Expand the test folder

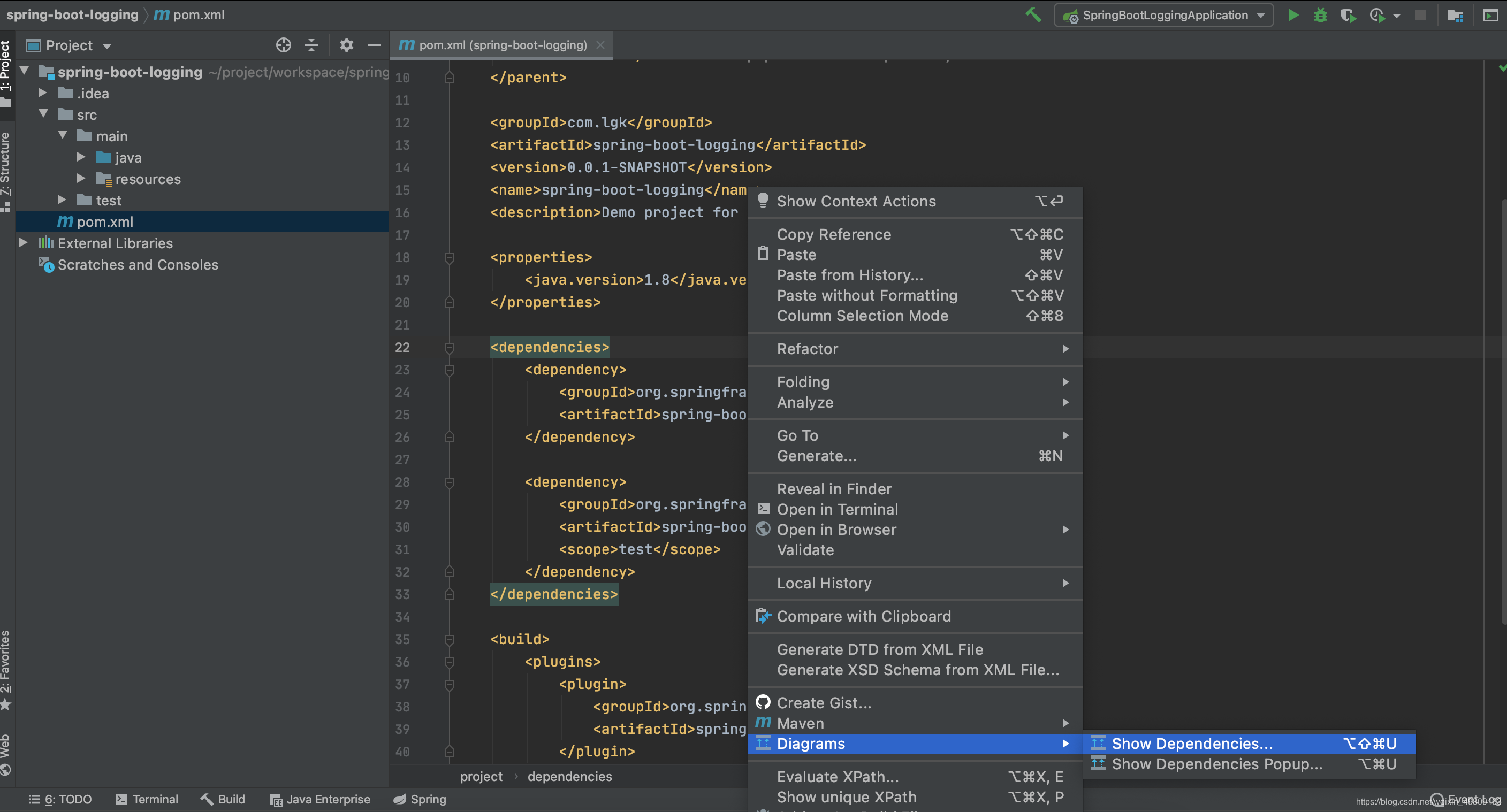(x=62, y=200)
